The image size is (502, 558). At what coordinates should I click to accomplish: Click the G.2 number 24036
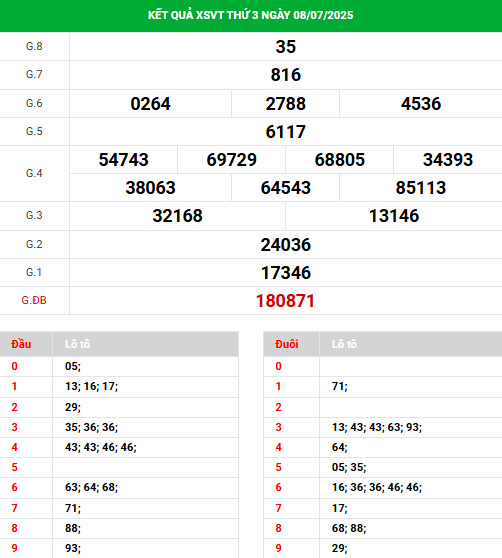coord(285,245)
